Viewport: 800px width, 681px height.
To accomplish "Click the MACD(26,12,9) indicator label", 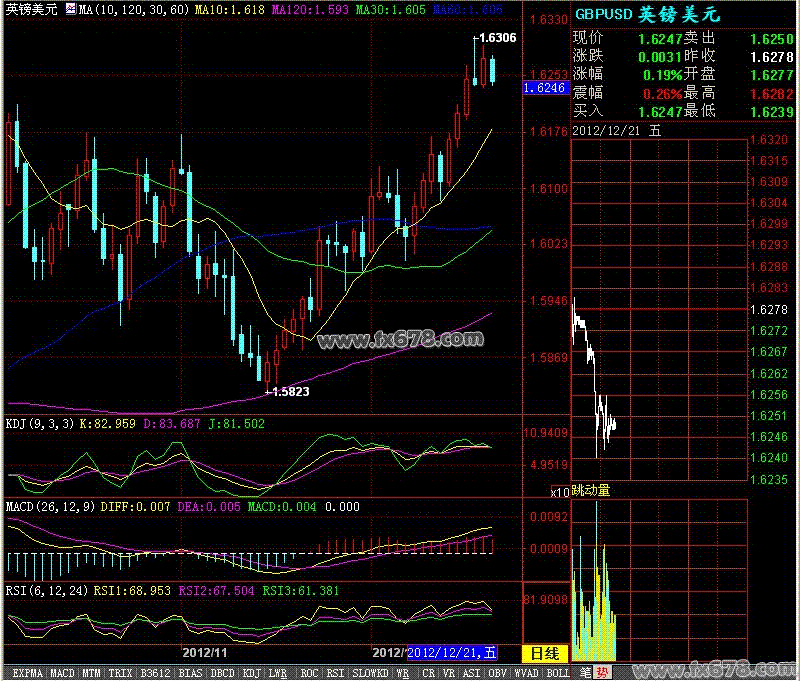I will coord(50,507).
